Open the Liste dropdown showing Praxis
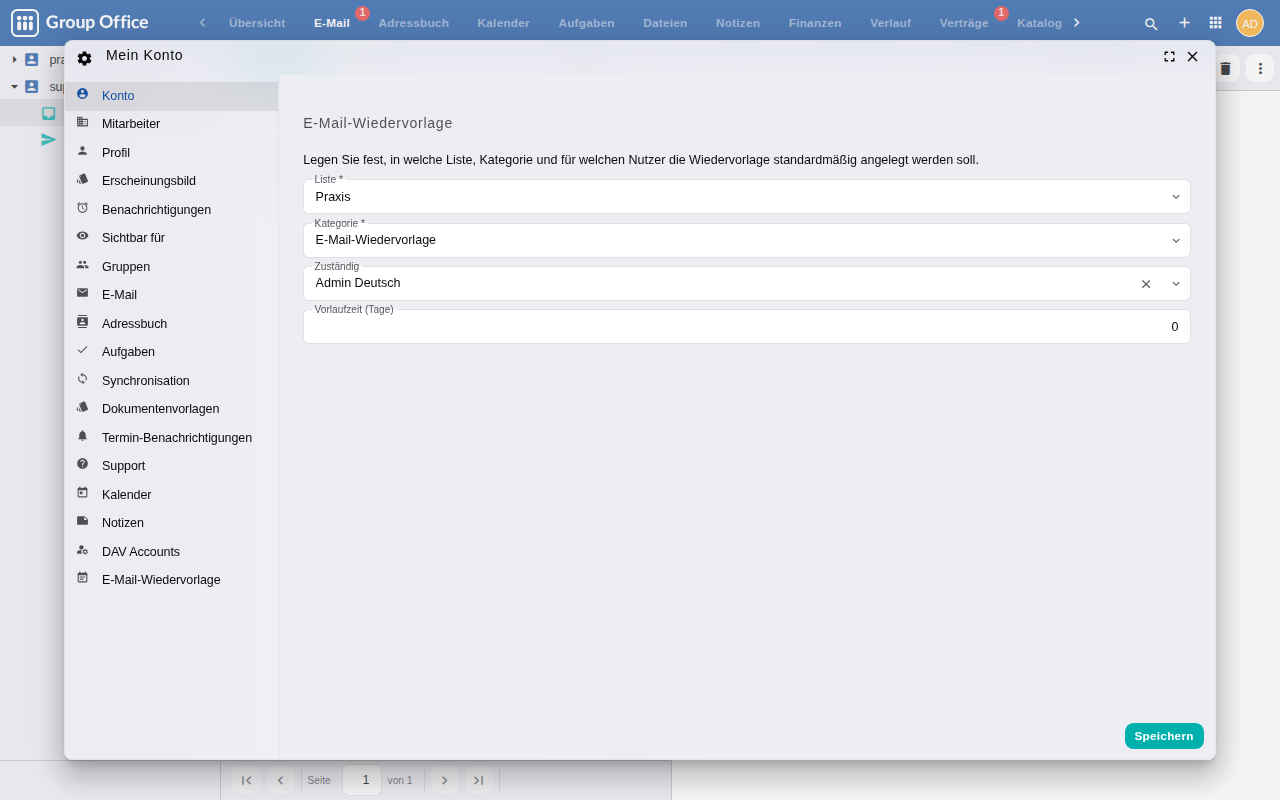This screenshot has width=1280, height=800. coord(747,197)
